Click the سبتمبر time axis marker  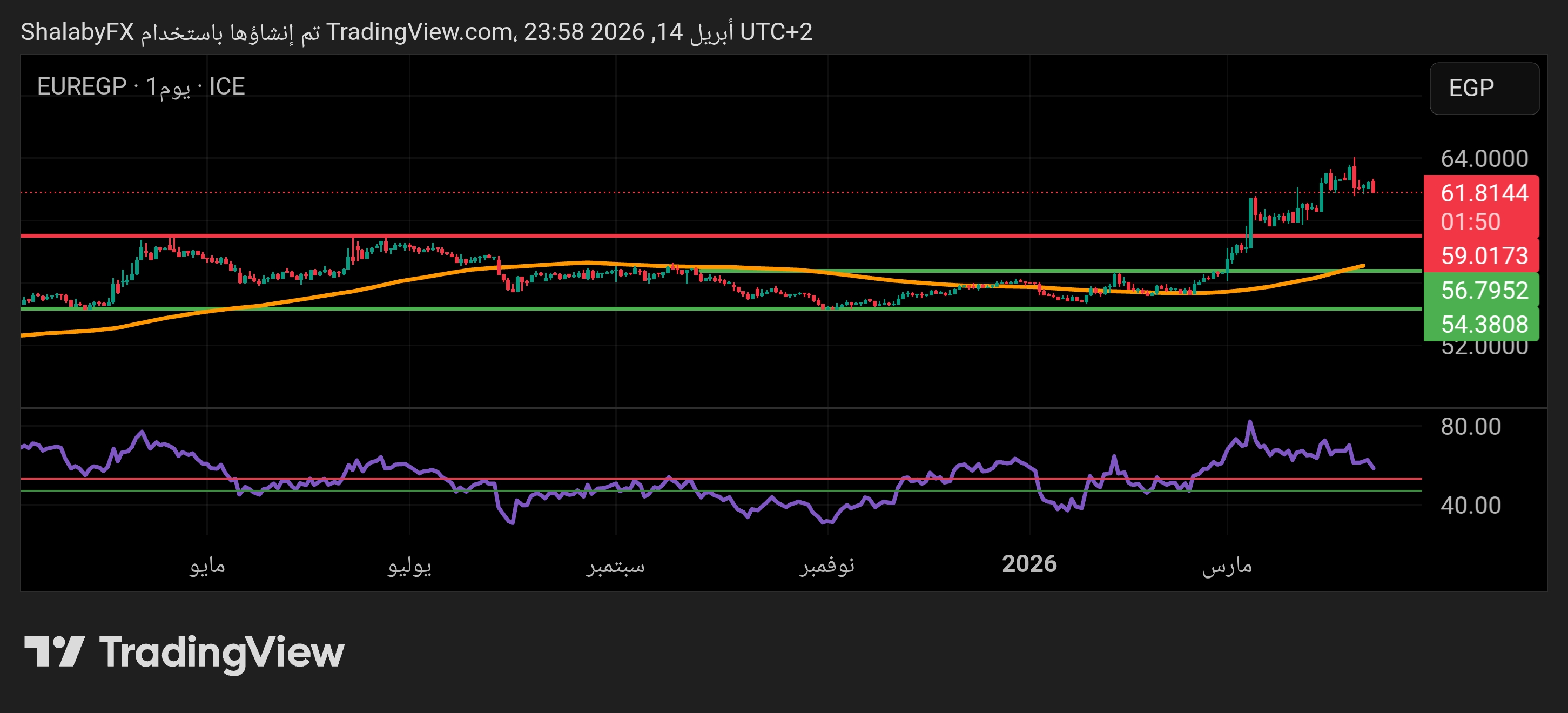click(615, 565)
